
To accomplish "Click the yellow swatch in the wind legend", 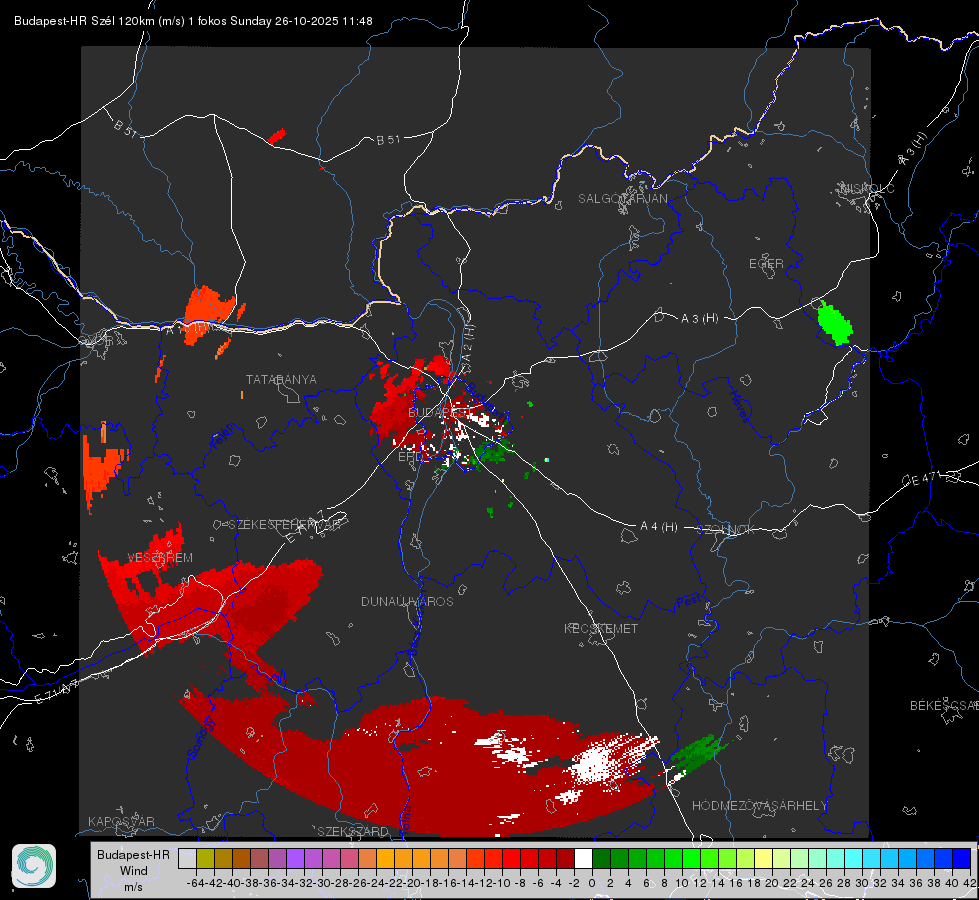I will click(763, 859).
